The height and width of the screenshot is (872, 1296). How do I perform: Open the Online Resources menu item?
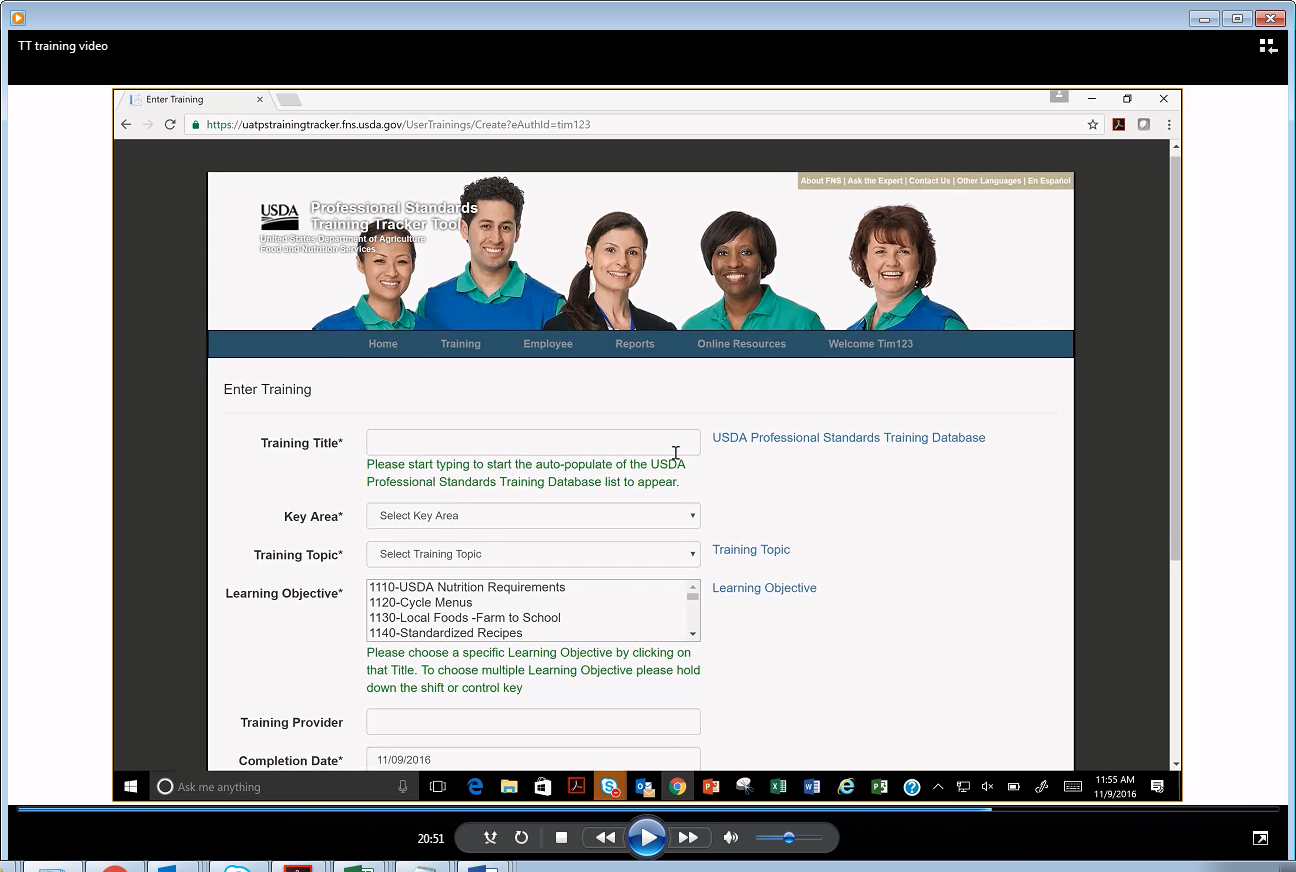741,344
